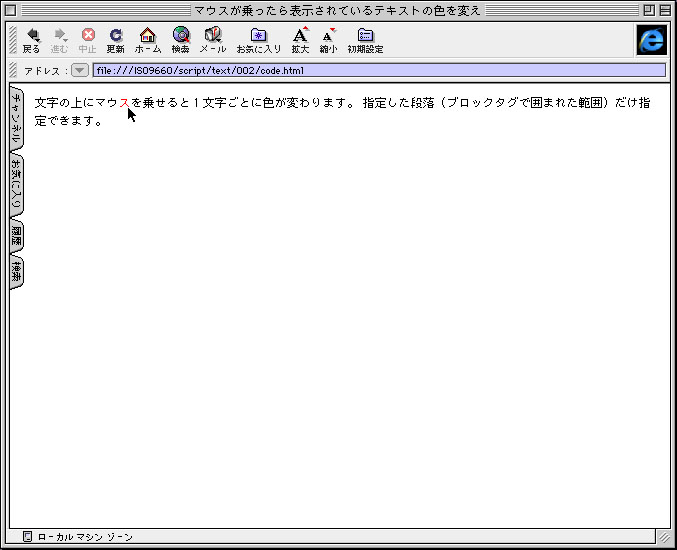Increase text size with 拡大 button

300,39
